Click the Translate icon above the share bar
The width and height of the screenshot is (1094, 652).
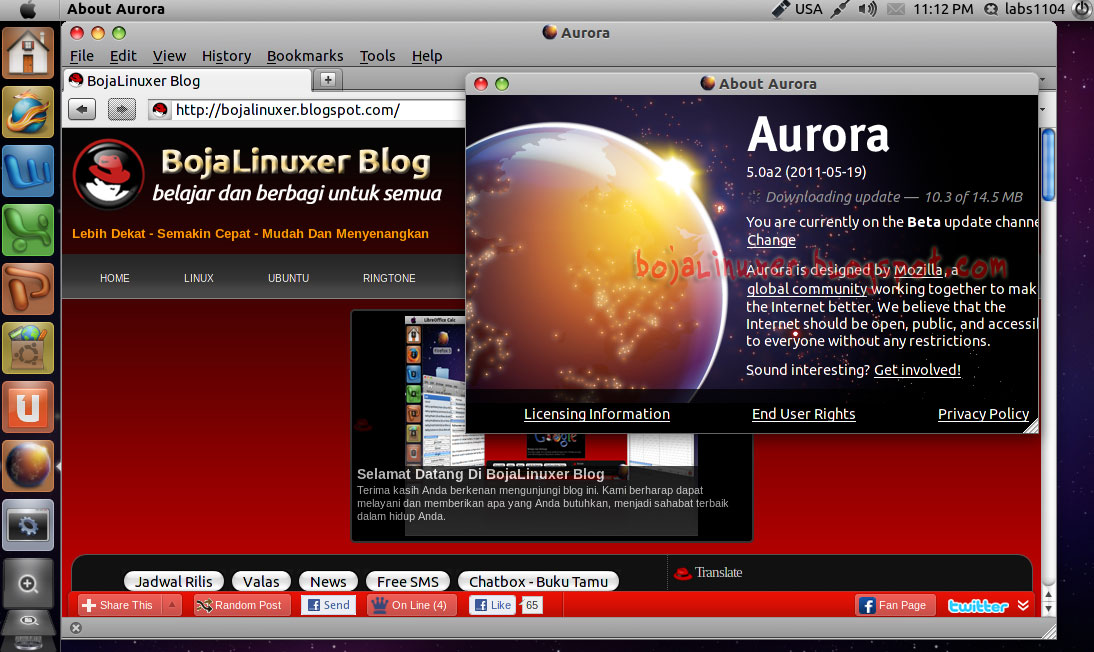coord(684,572)
